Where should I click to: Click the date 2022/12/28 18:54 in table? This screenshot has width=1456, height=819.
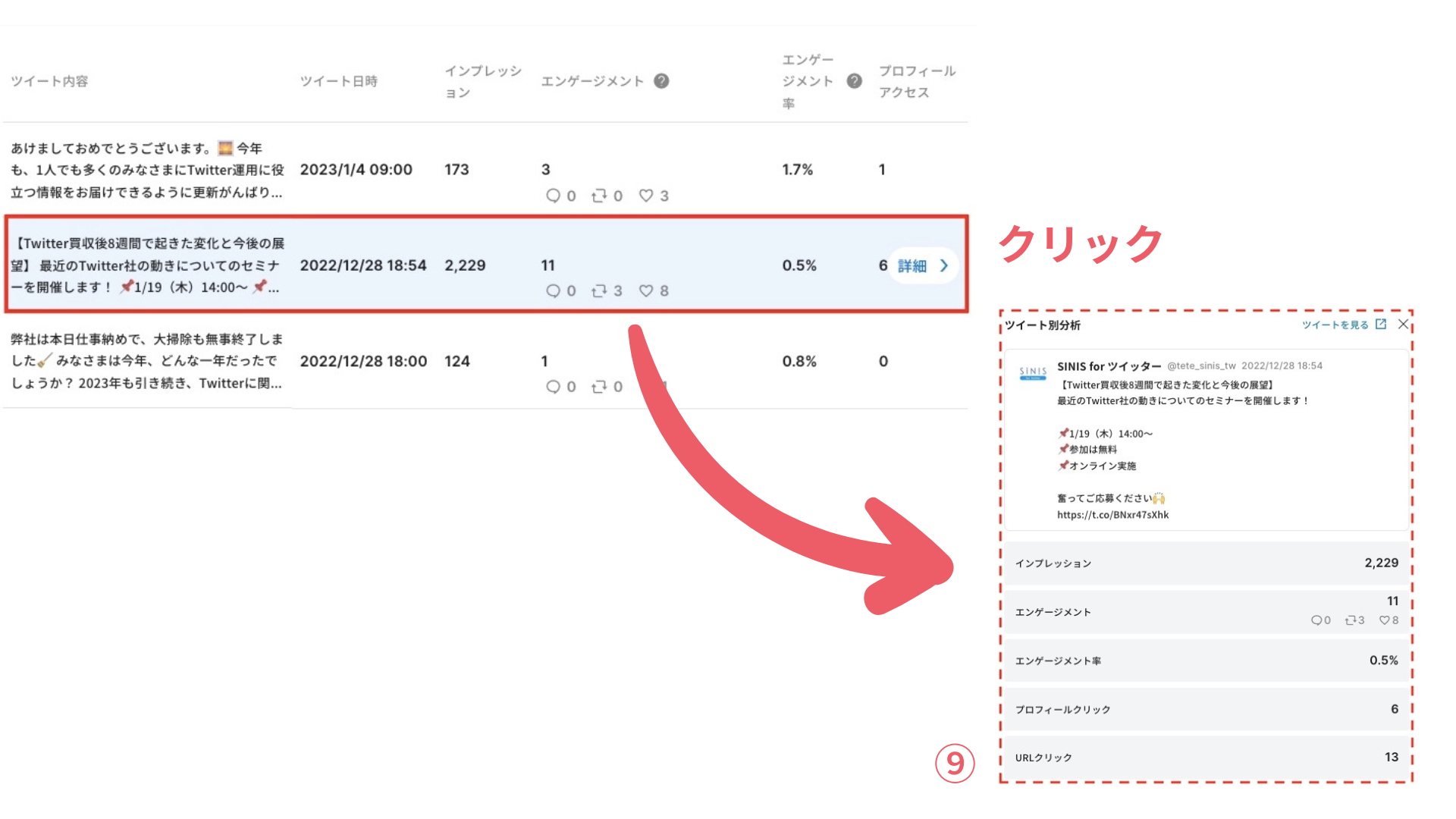pyautogui.click(x=363, y=265)
